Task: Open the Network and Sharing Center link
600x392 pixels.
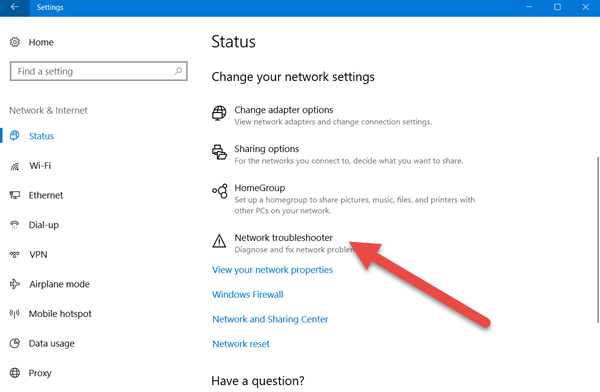Action: (270, 319)
